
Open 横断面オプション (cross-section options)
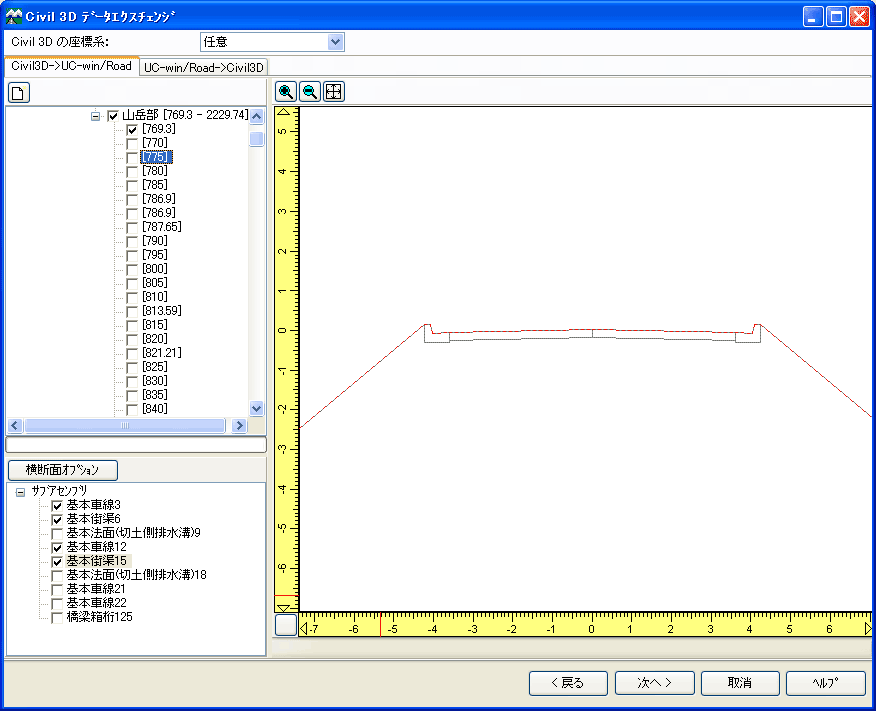[x=63, y=470]
